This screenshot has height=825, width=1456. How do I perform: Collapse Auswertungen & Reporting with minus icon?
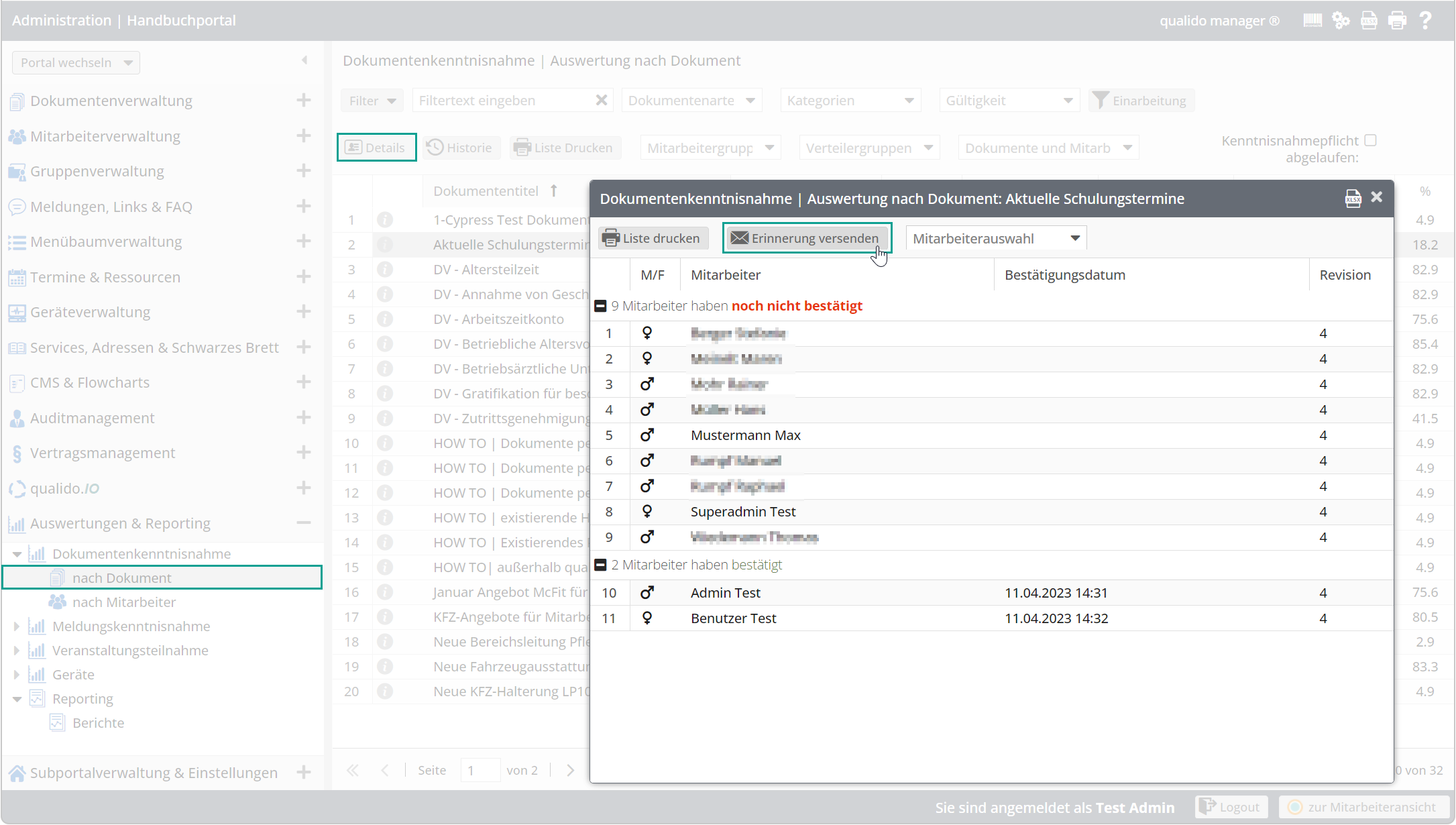click(x=304, y=522)
